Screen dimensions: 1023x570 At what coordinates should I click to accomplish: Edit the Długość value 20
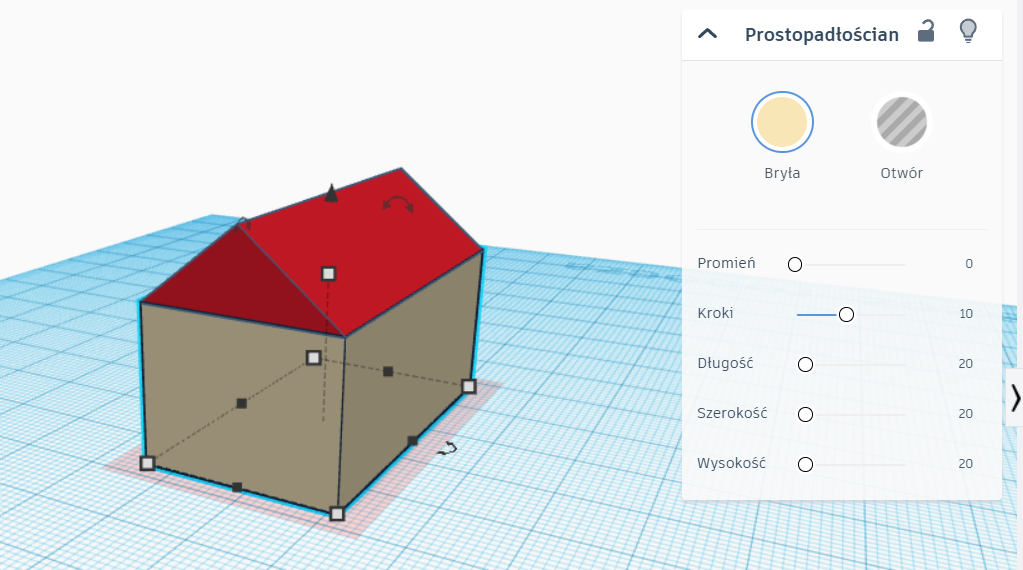(x=966, y=364)
